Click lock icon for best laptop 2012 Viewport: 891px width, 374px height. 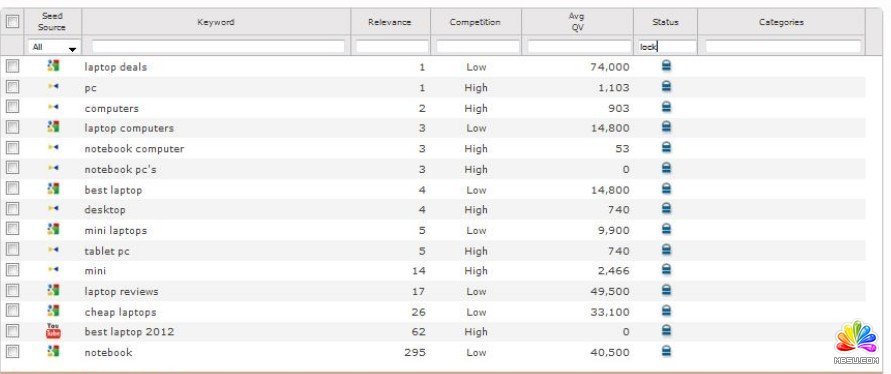coord(667,330)
